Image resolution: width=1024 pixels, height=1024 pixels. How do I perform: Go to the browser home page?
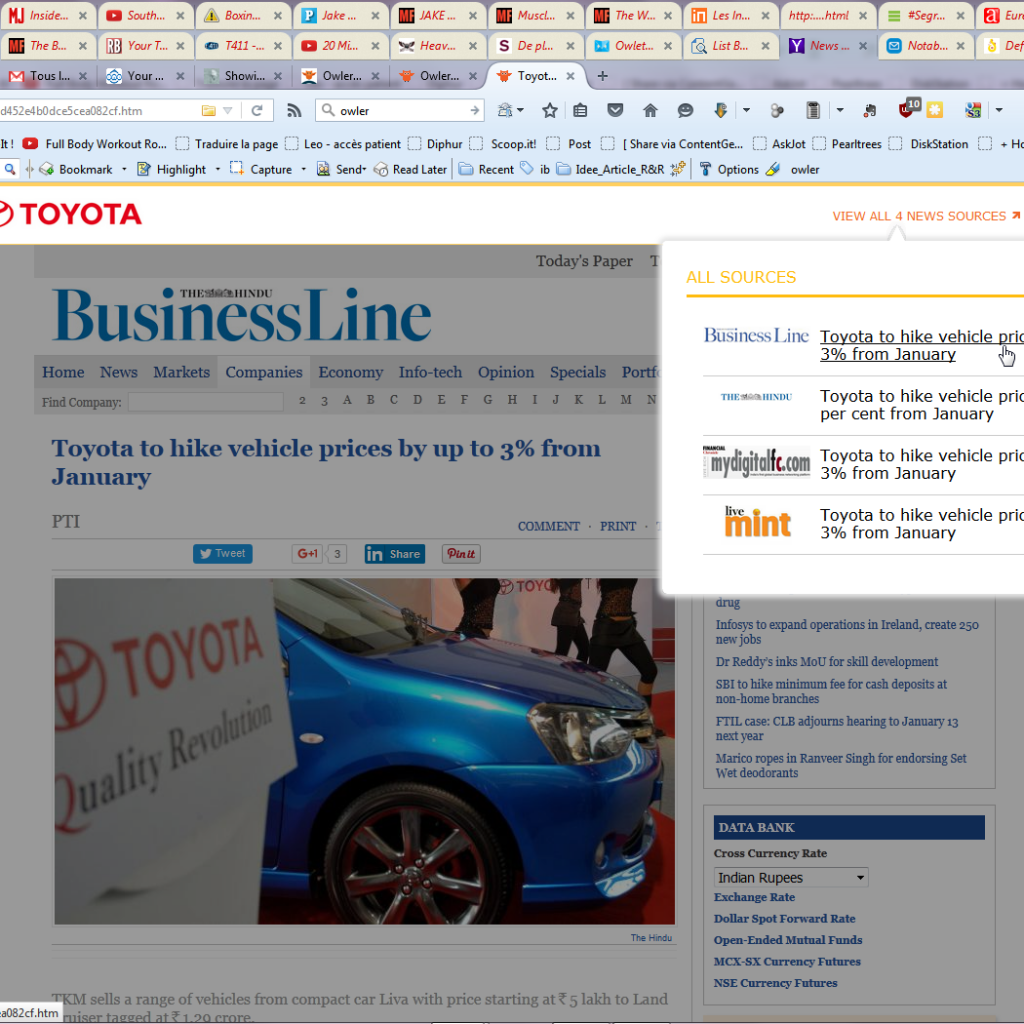coord(650,110)
